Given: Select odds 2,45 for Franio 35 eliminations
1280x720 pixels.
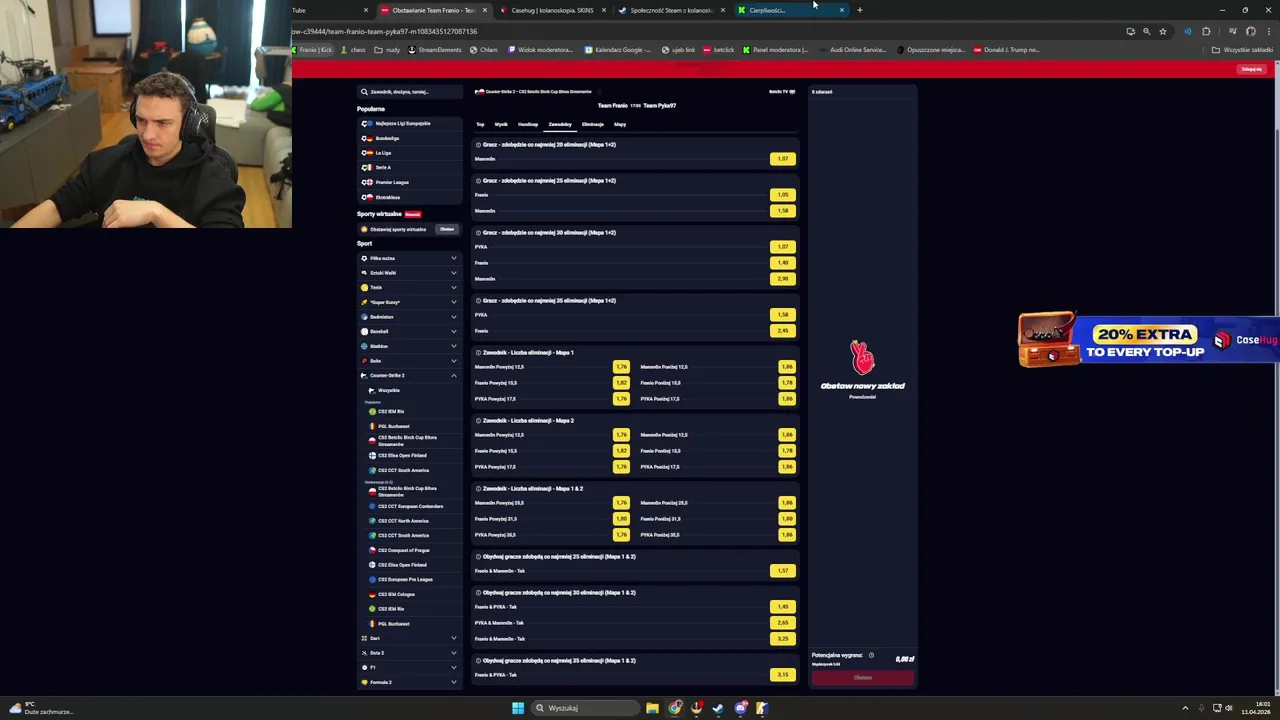Looking at the screenshot, I should pos(783,331).
